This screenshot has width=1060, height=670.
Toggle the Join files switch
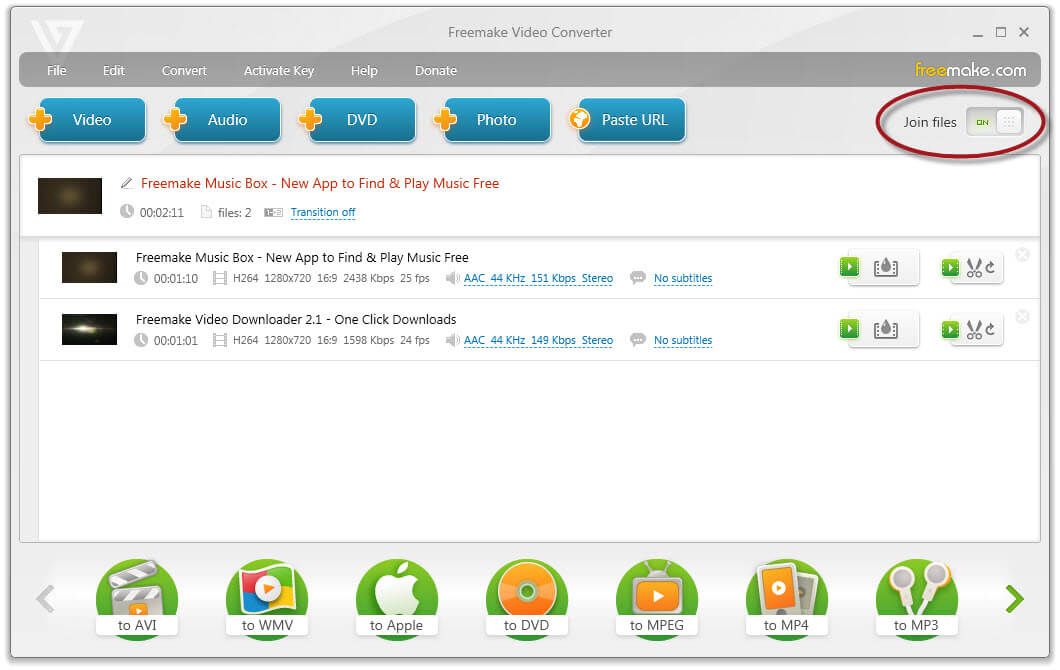(994, 122)
